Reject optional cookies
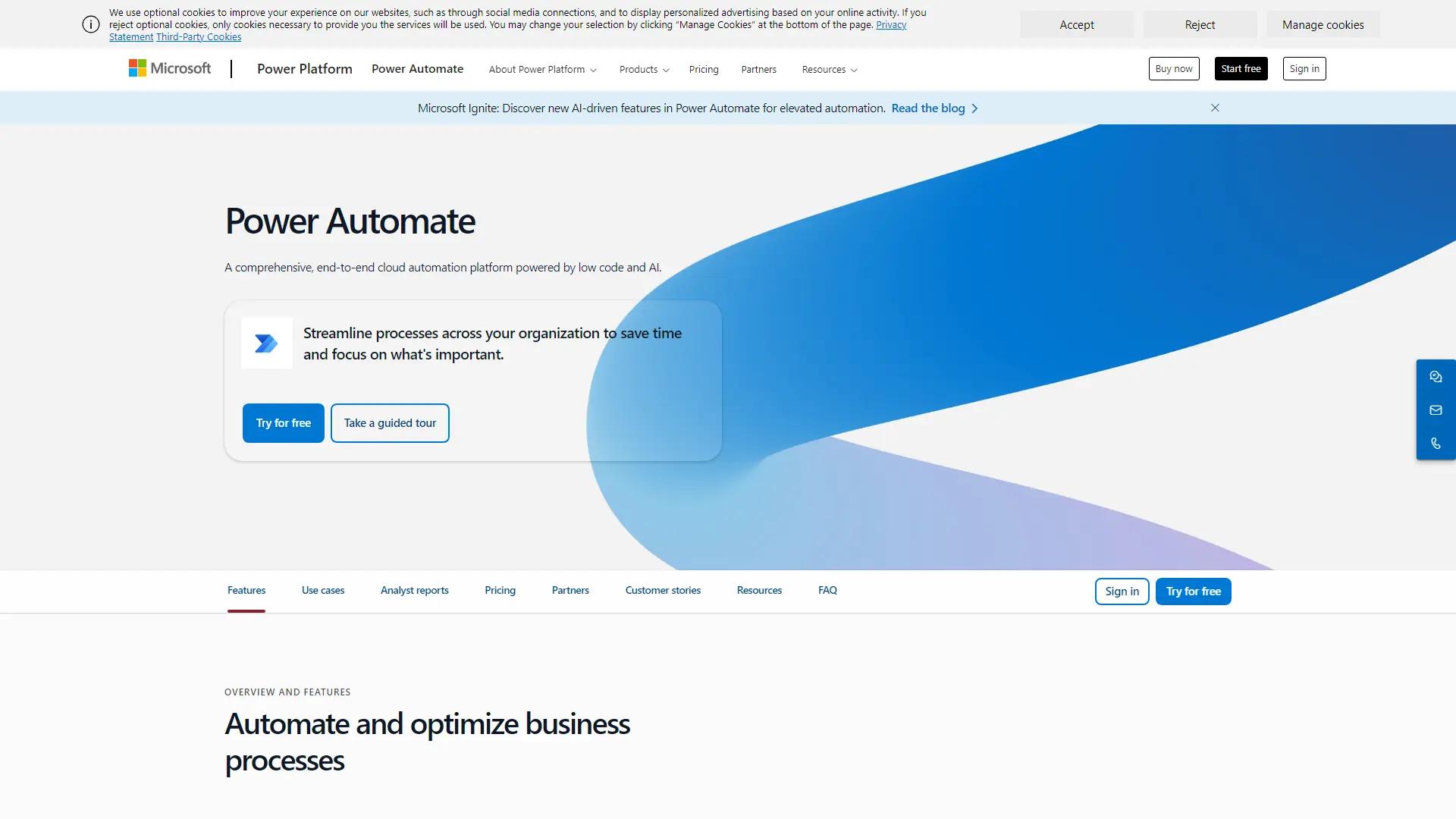 pyautogui.click(x=1199, y=24)
